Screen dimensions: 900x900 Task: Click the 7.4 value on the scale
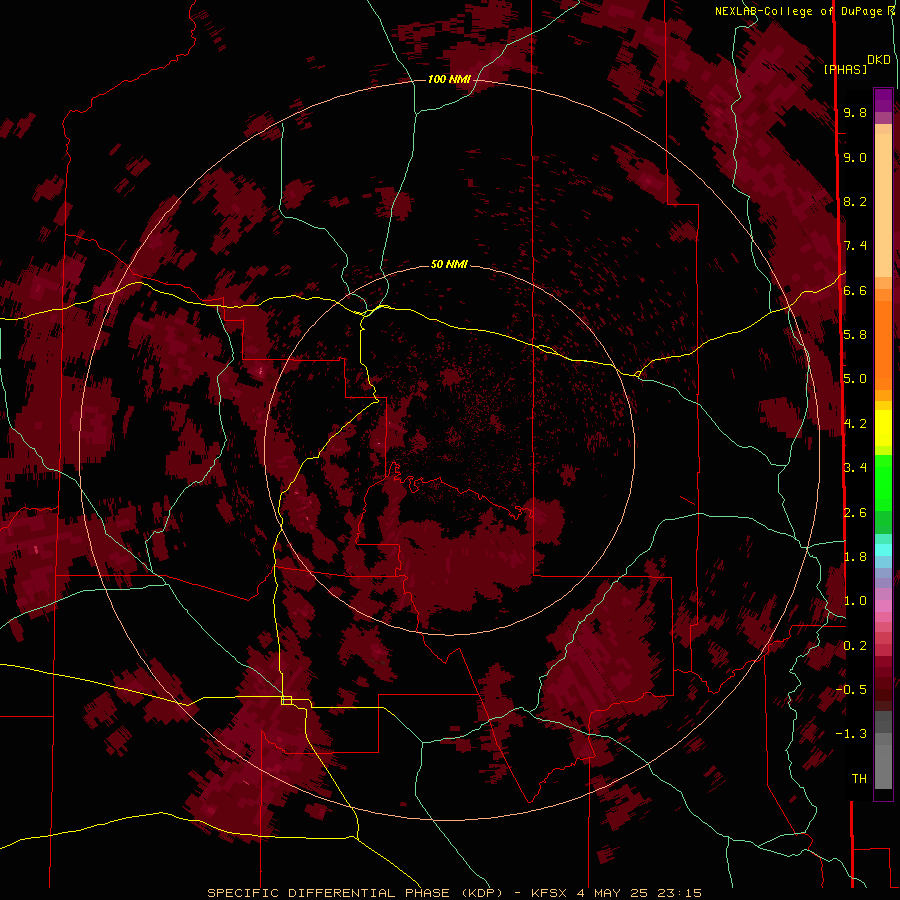[855, 246]
